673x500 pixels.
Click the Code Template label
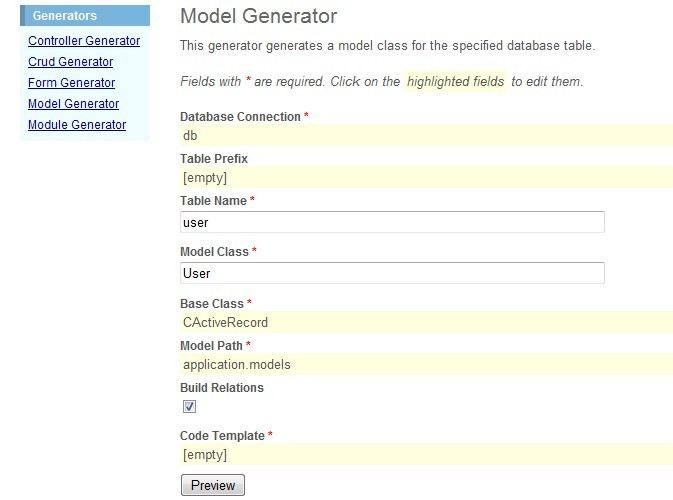tap(222, 436)
